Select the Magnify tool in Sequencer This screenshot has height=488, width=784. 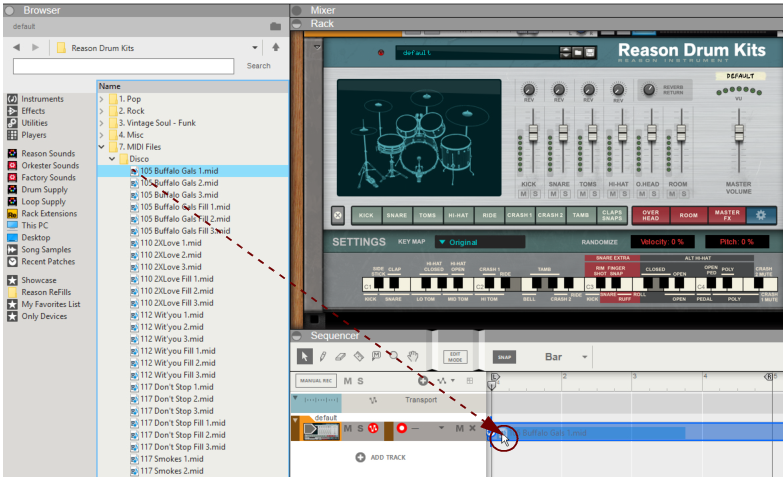pos(394,356)
